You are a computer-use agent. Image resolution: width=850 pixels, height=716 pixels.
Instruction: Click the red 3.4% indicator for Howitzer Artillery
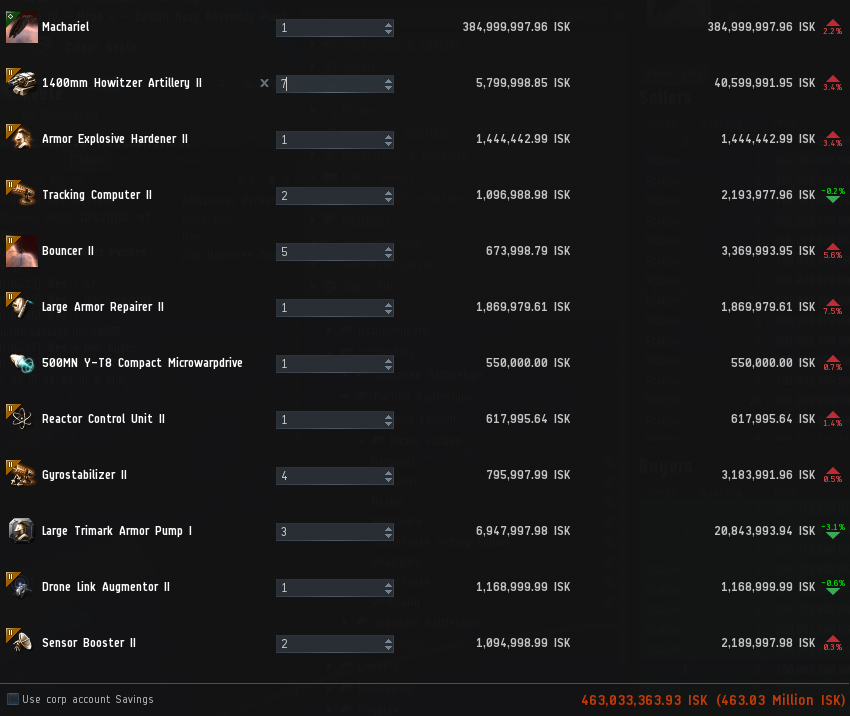pyautogui.click(x=833, y=83)
